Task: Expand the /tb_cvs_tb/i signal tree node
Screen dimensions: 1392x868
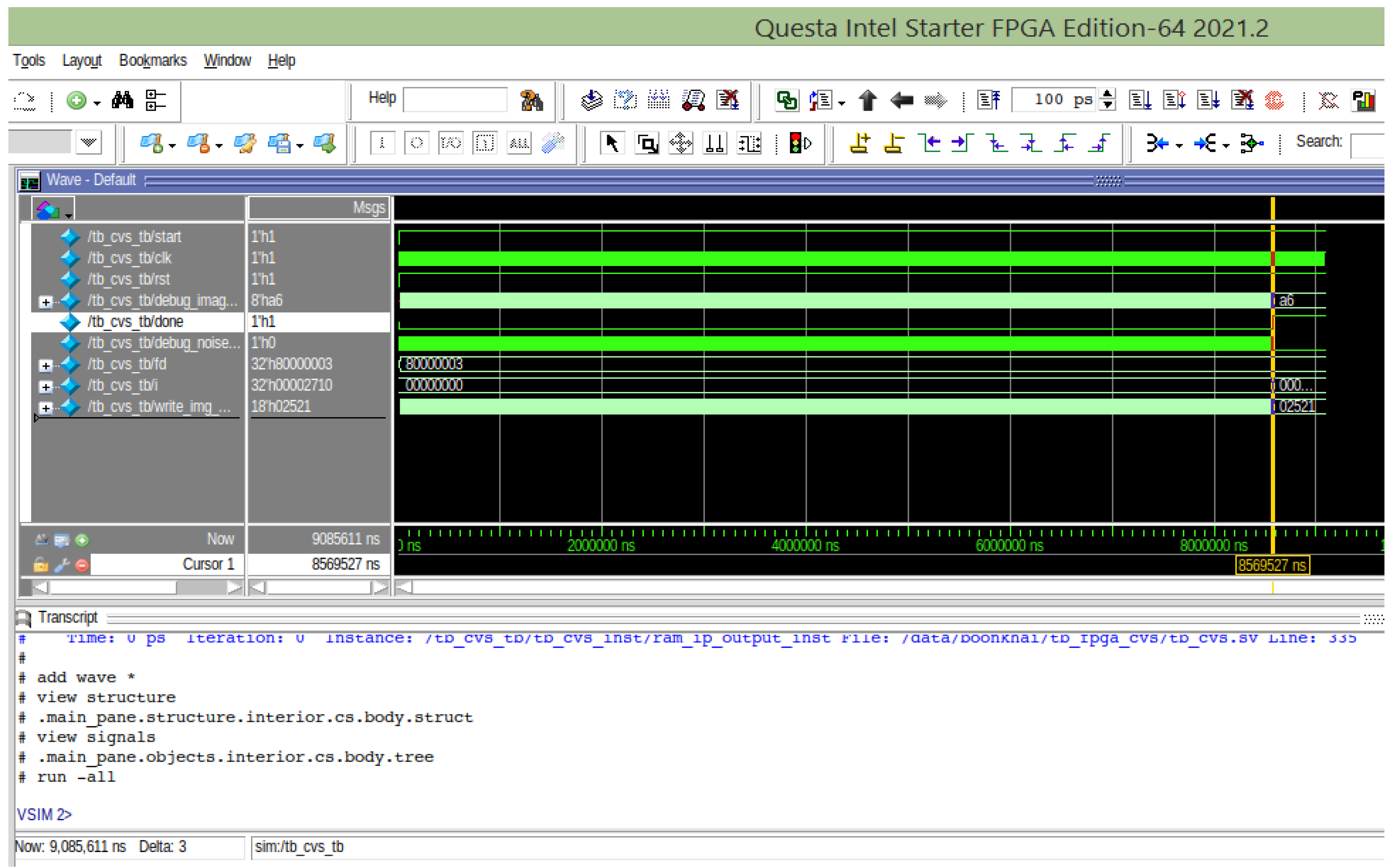Action: [x=46, y=386]
